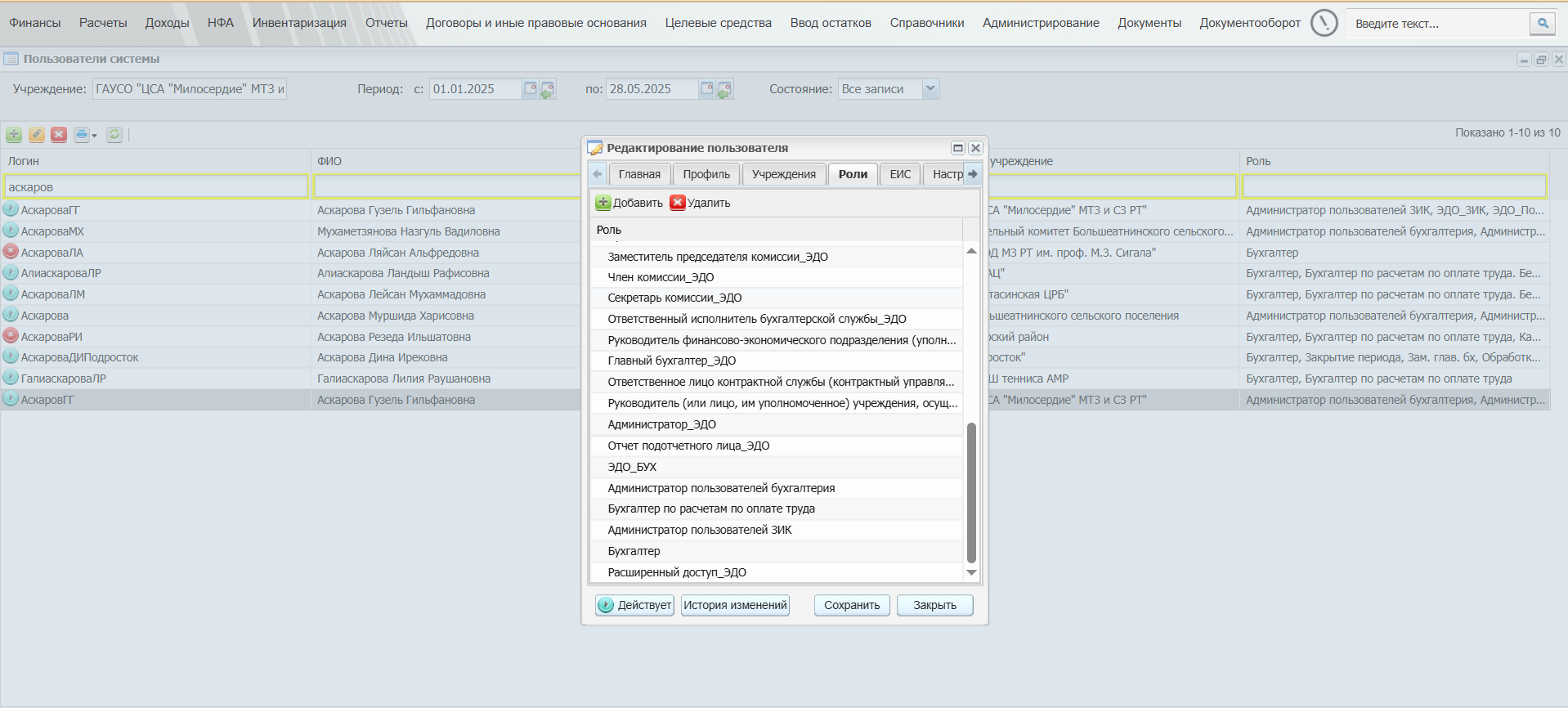Click the end date field 28.05.2025
The width and height of the screenshot is (1568, 708).
coord(652,89)
